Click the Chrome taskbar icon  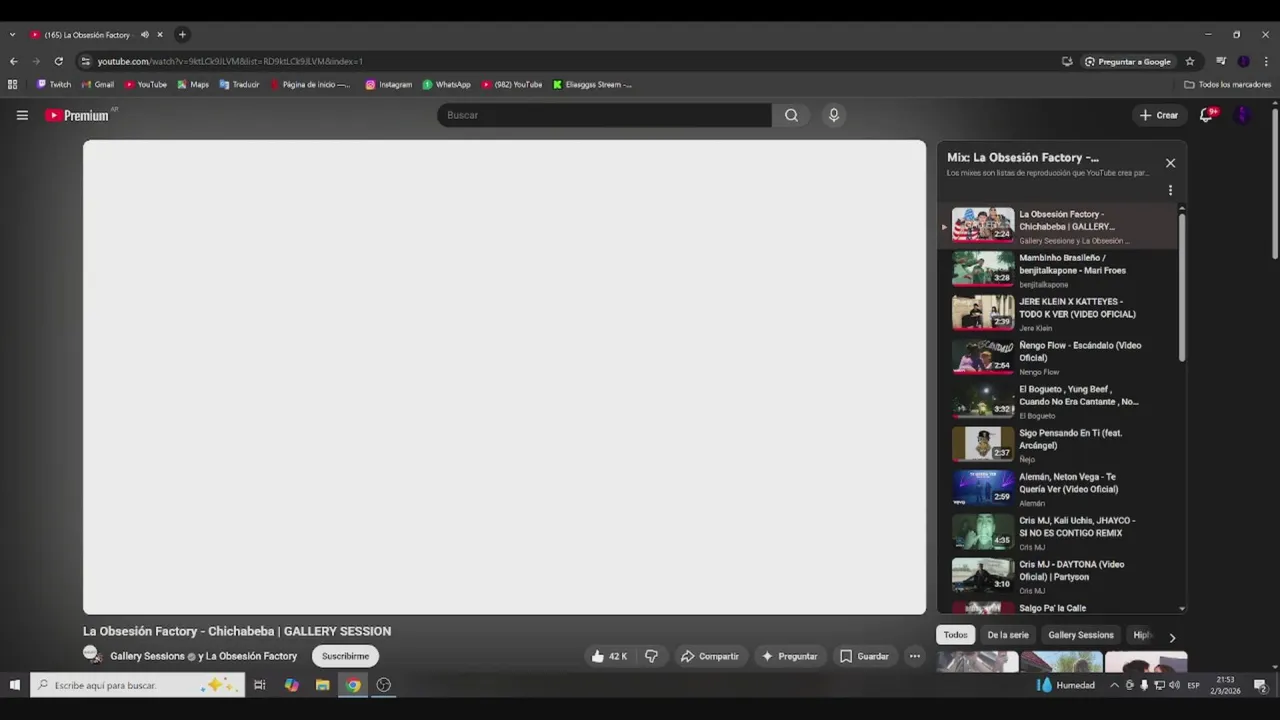pos(353,685)
